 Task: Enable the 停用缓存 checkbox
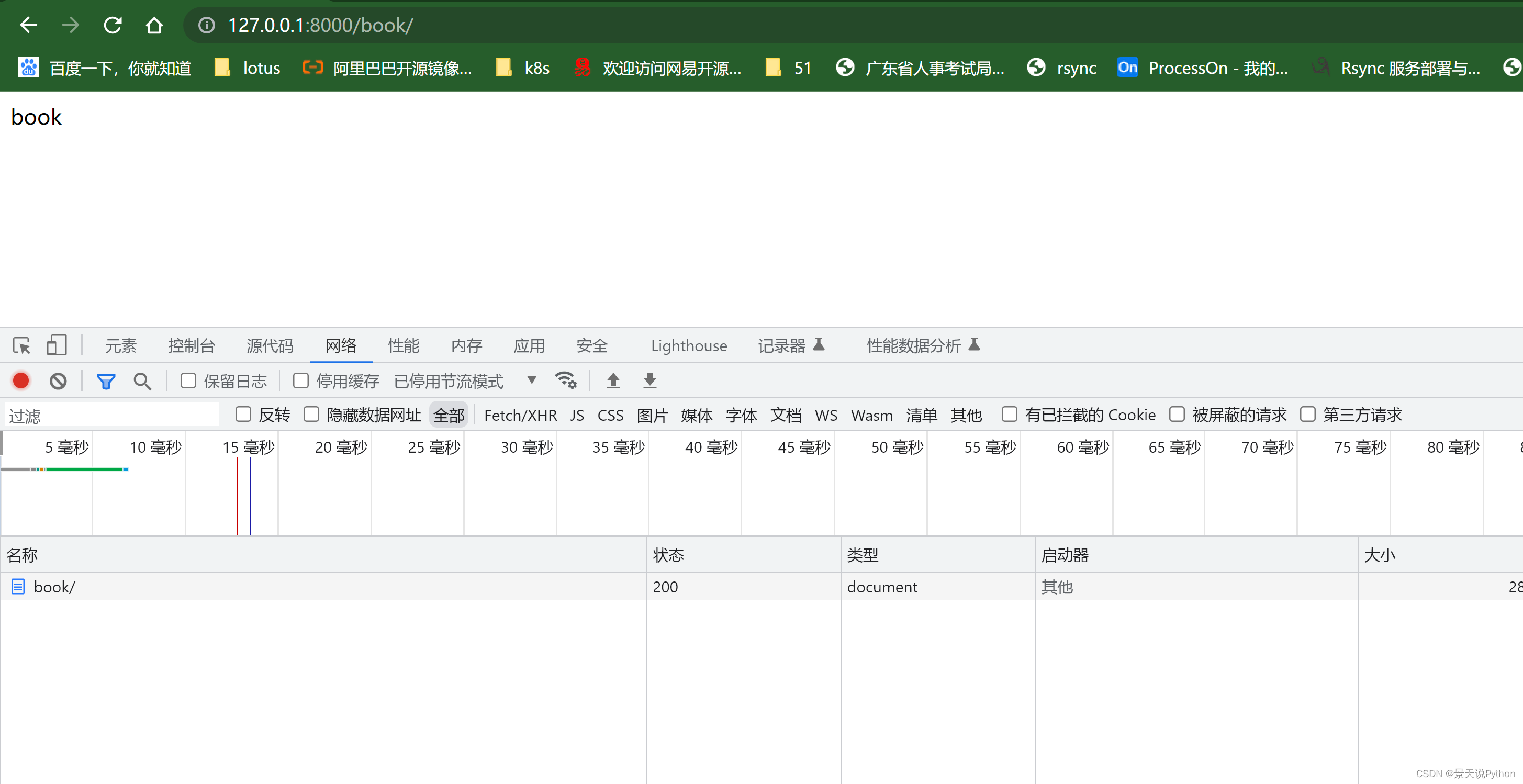(301, 381)
